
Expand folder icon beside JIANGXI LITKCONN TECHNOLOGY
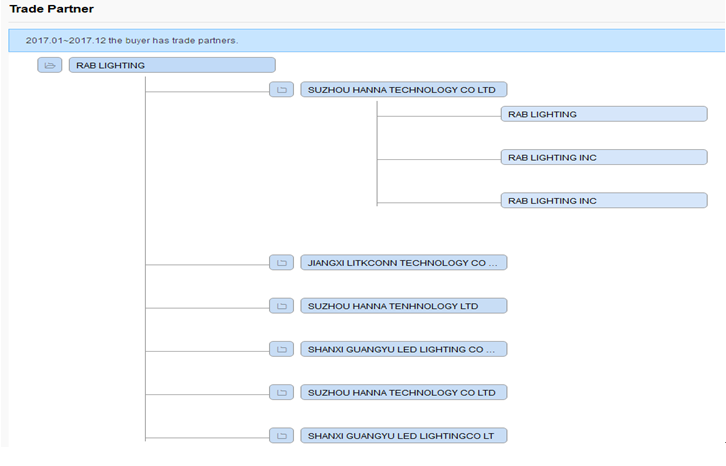tap(282, 263)
